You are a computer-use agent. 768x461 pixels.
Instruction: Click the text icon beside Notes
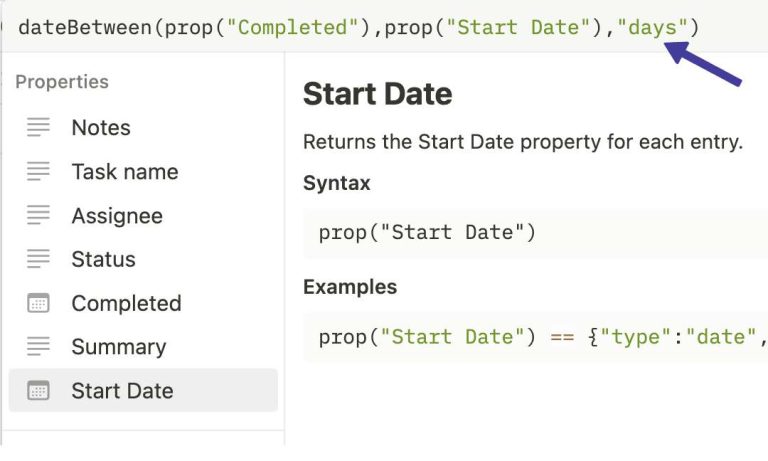[x=39, y=127]
